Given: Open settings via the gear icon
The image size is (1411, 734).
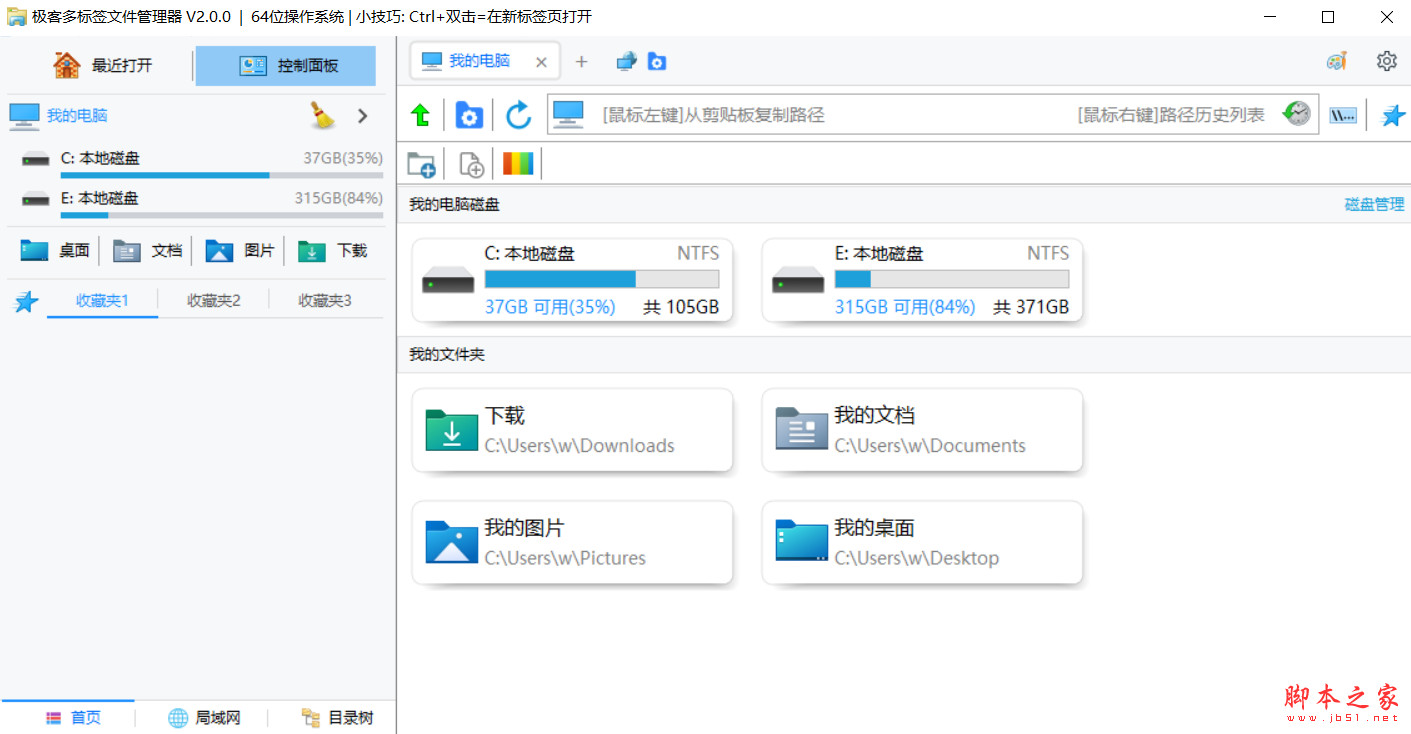Looking at the screenshot, I should click(1387, 60).
